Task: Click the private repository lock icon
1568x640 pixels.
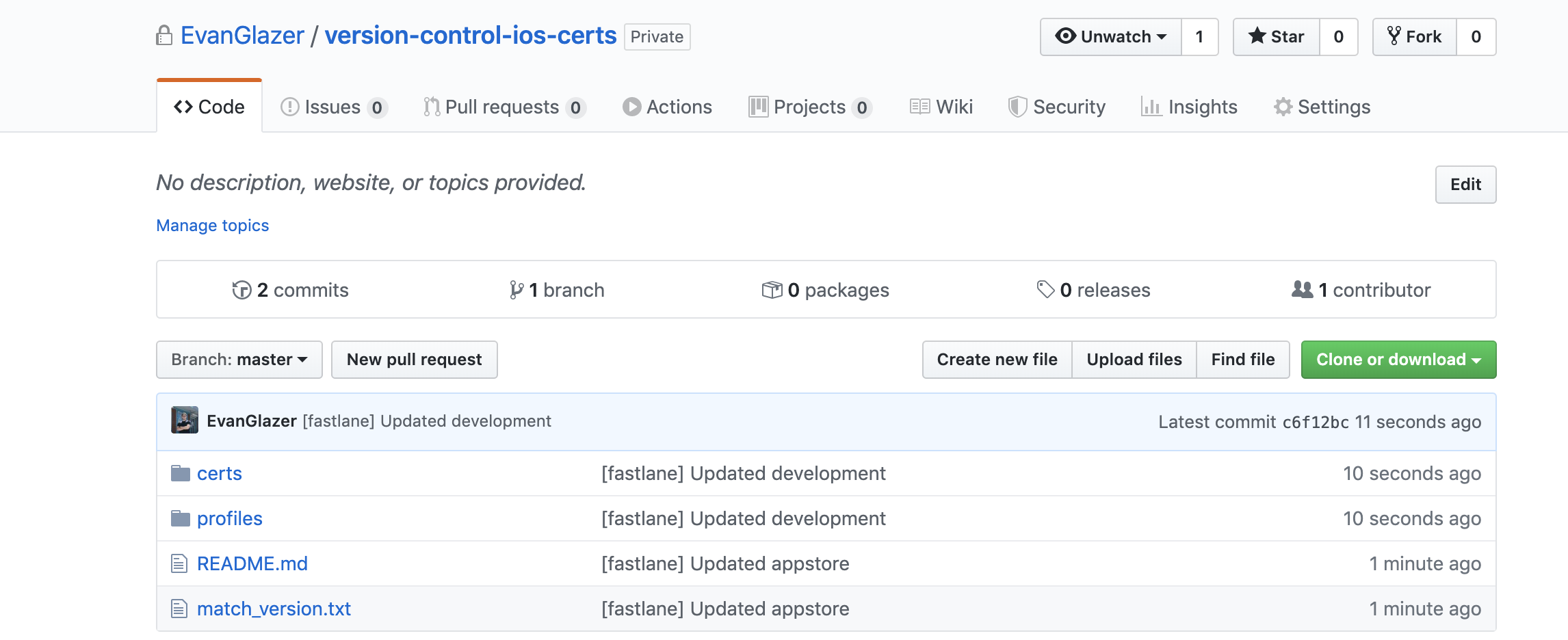Action: 164,36
